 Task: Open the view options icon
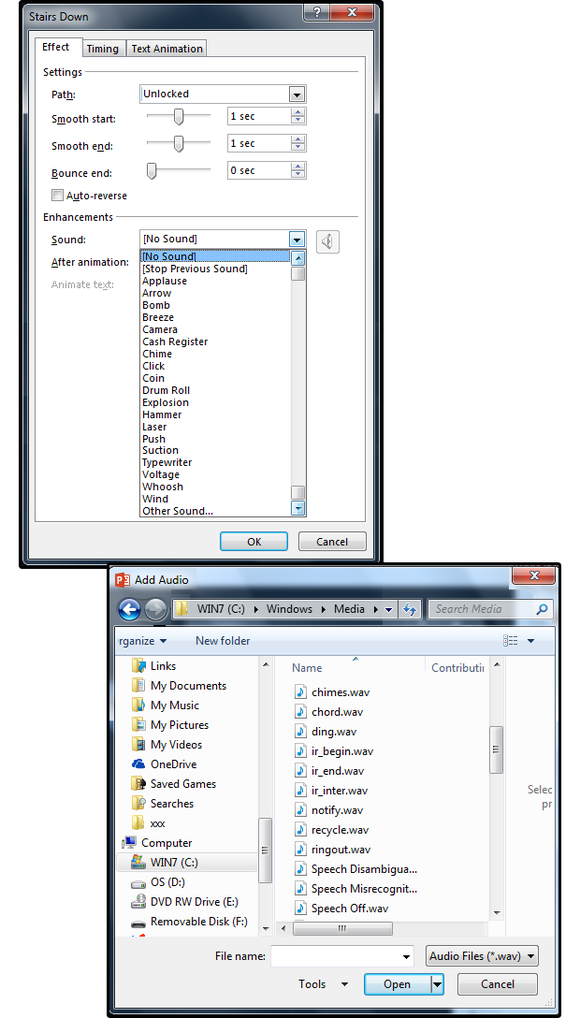click(x=511, y=641)
